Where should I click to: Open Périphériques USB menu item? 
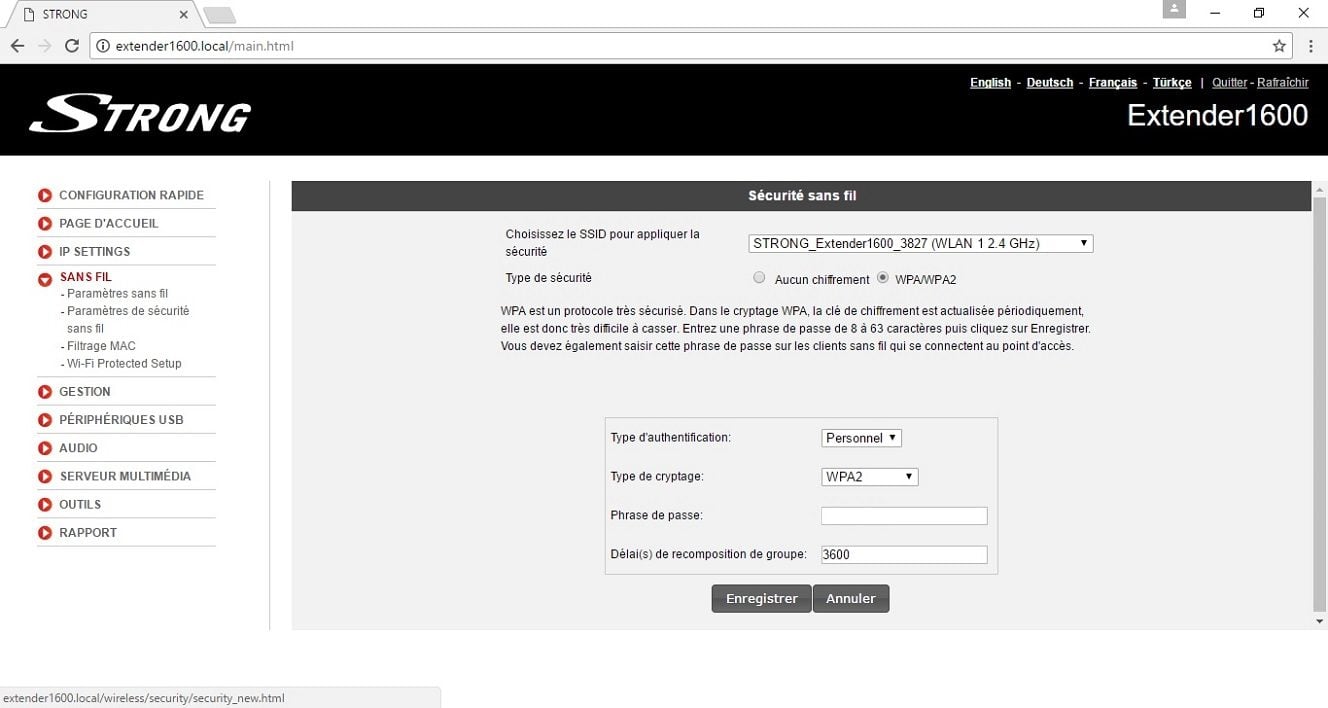(x=121, y=420)
